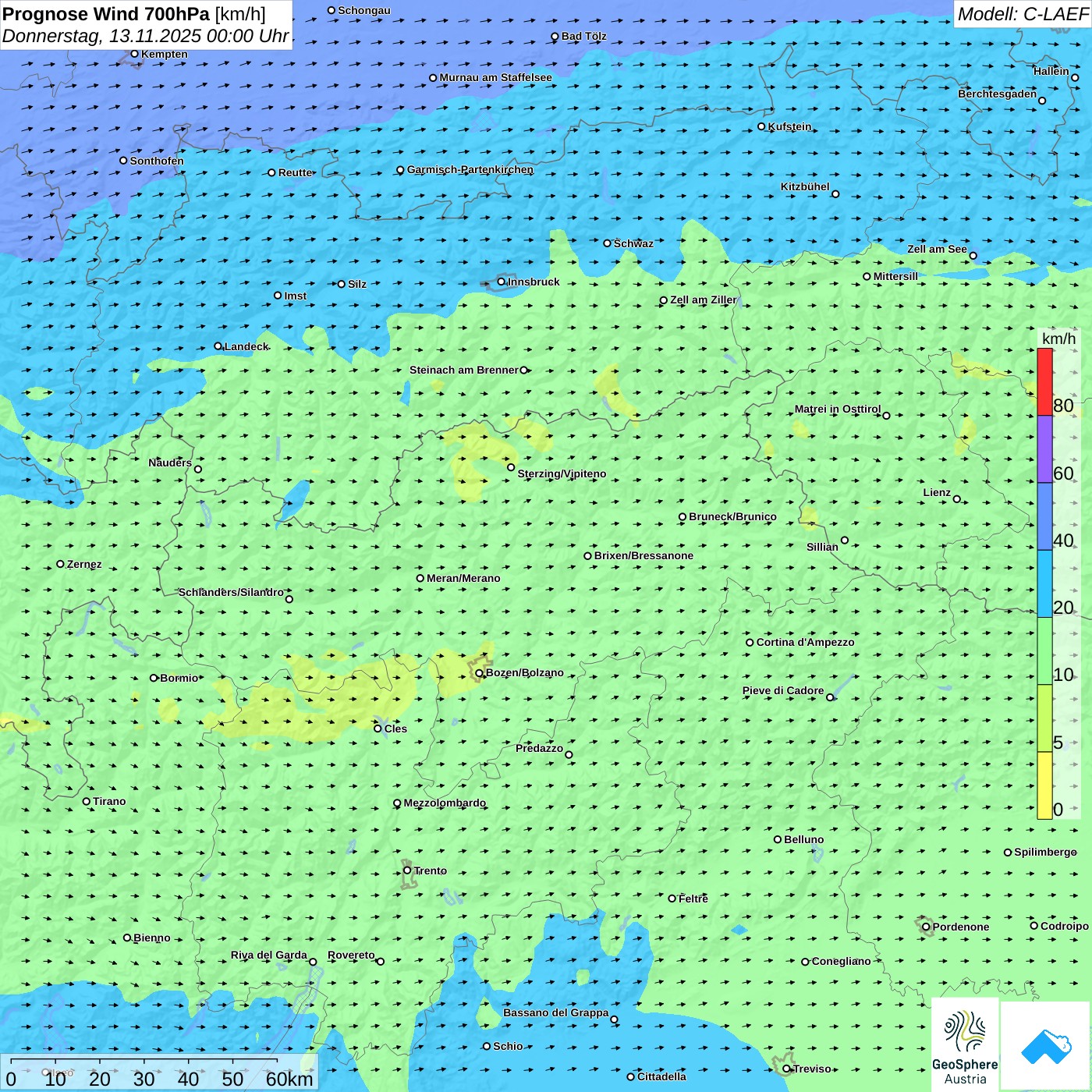The width and height of the screenshot is (1092, 1092).
Task: Click the GeoSphere Austria logo
Action: point(965,1044)
